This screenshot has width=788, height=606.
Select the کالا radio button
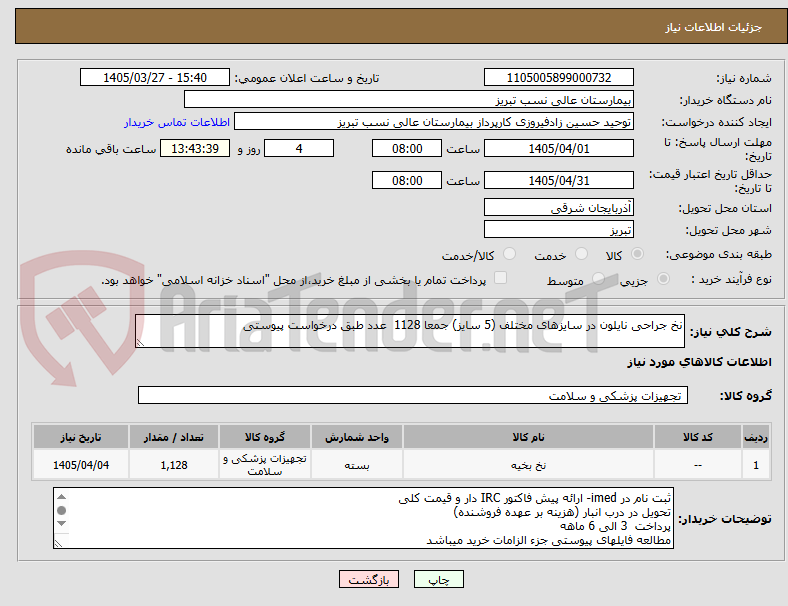pos(637,254)
